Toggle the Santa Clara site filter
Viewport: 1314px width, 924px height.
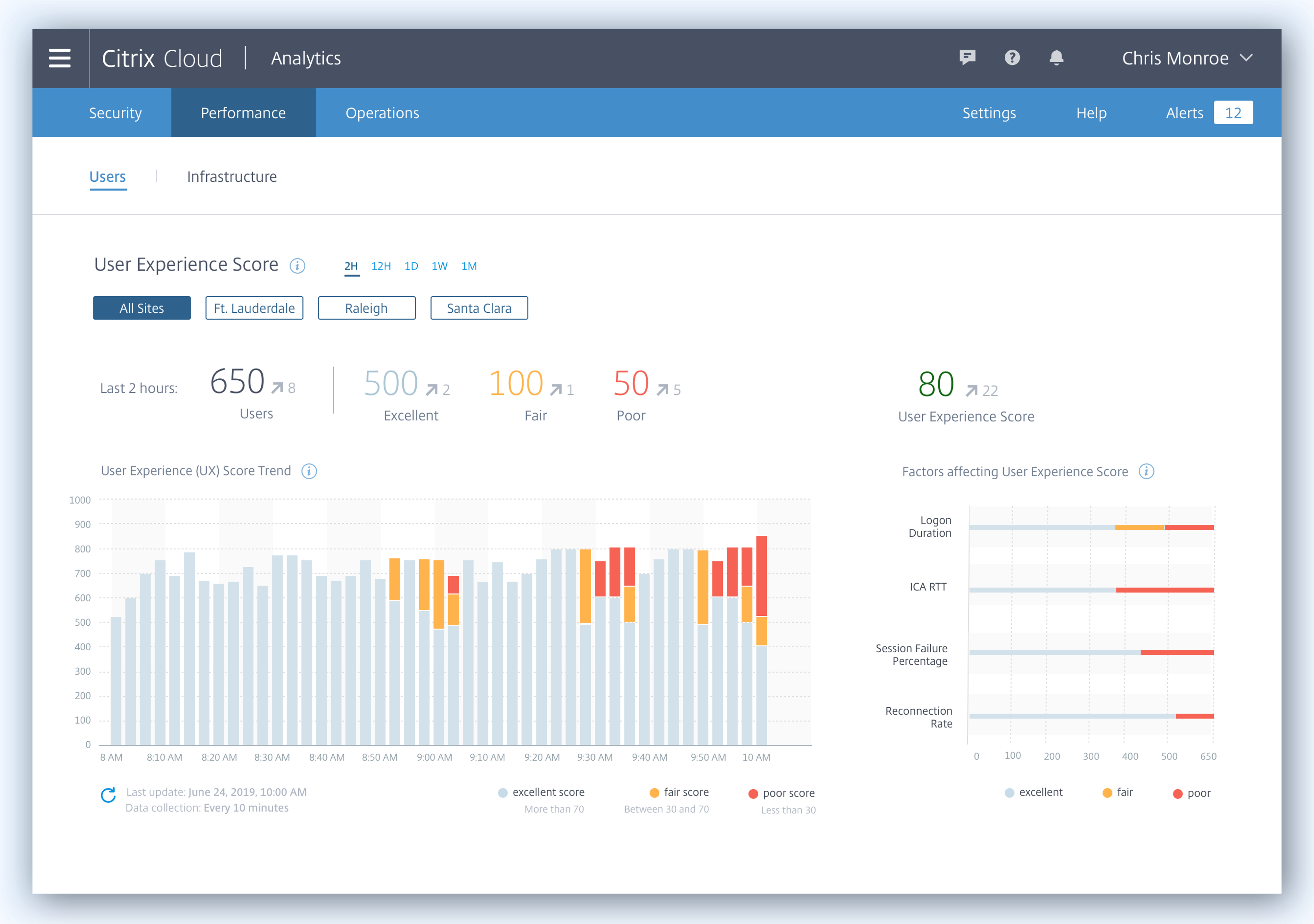(478, 308)
